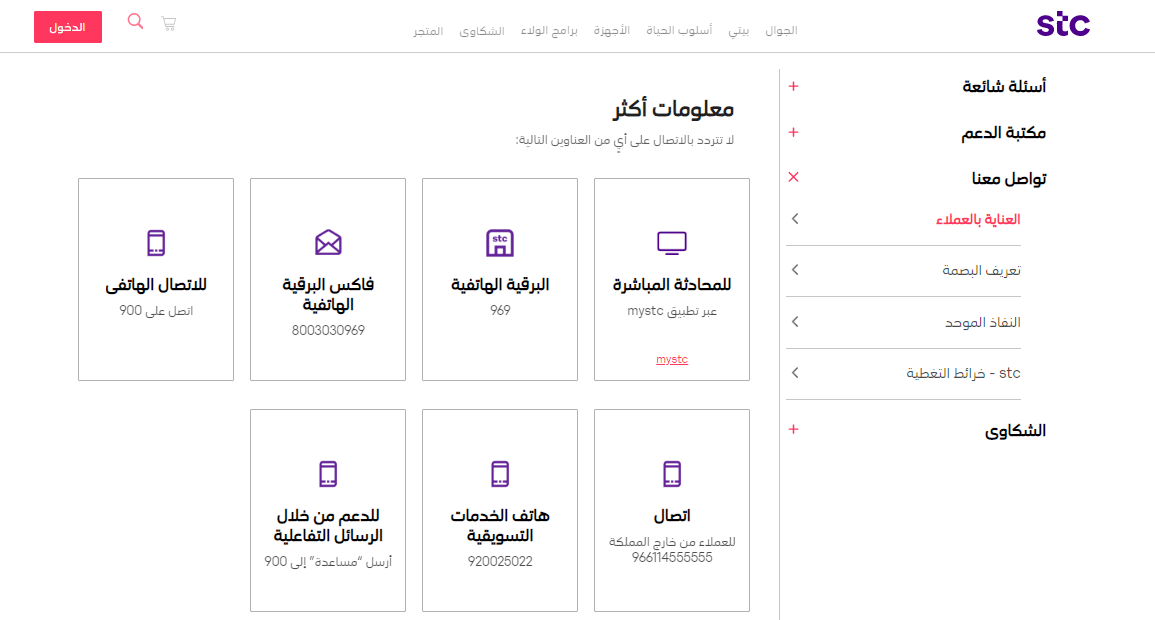The image size is (1155, 620).
Task: Click the أسئلة شائعة heading
Action: tap(1004, 86)
